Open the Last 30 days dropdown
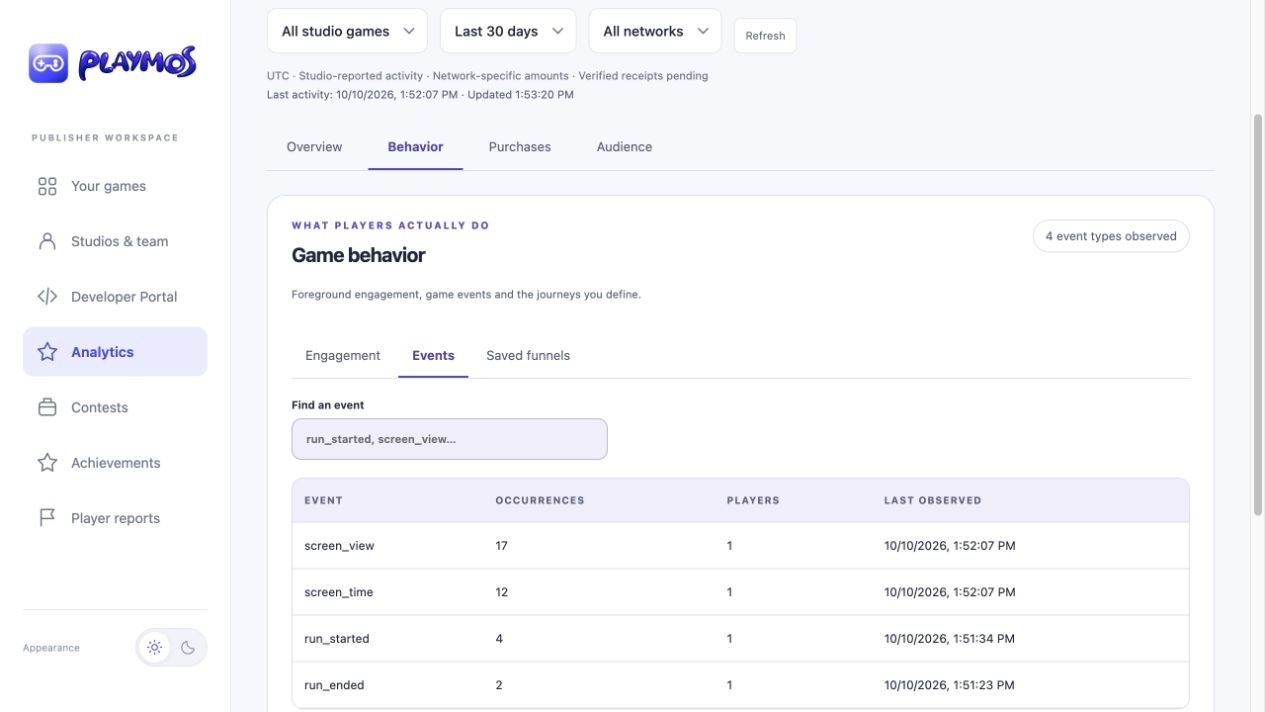 tap(508, 31)
